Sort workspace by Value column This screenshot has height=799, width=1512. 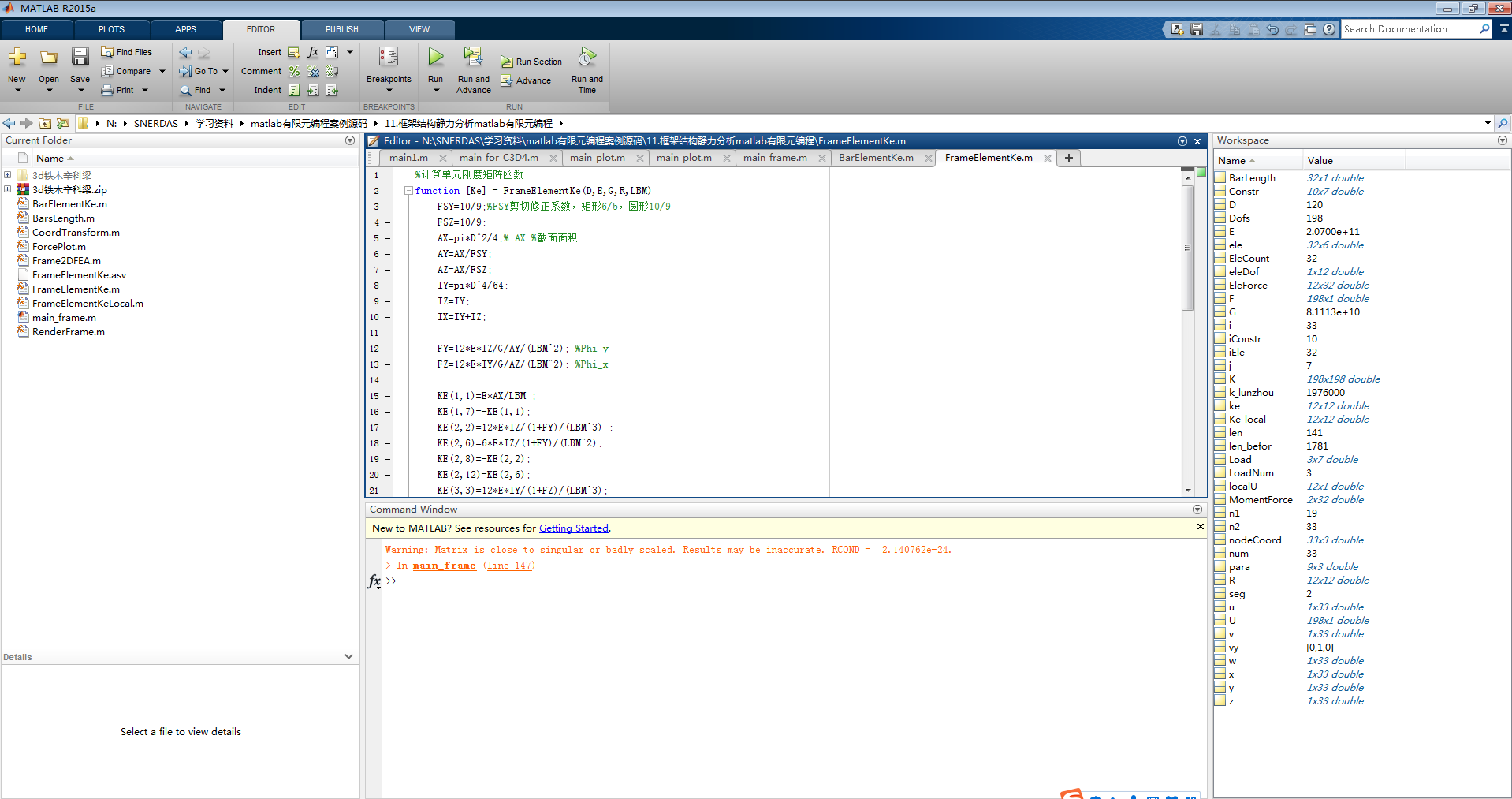(1353, 160)
